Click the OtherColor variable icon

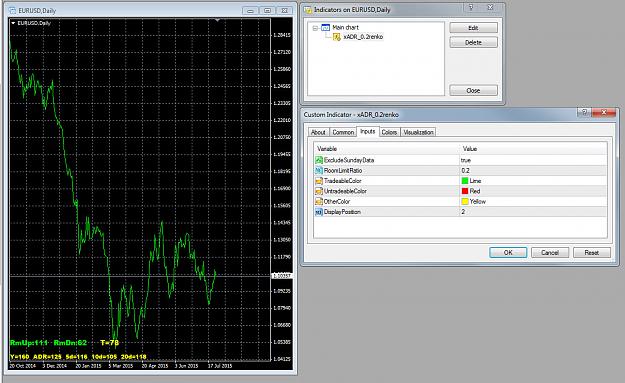[x=319, y=201]
